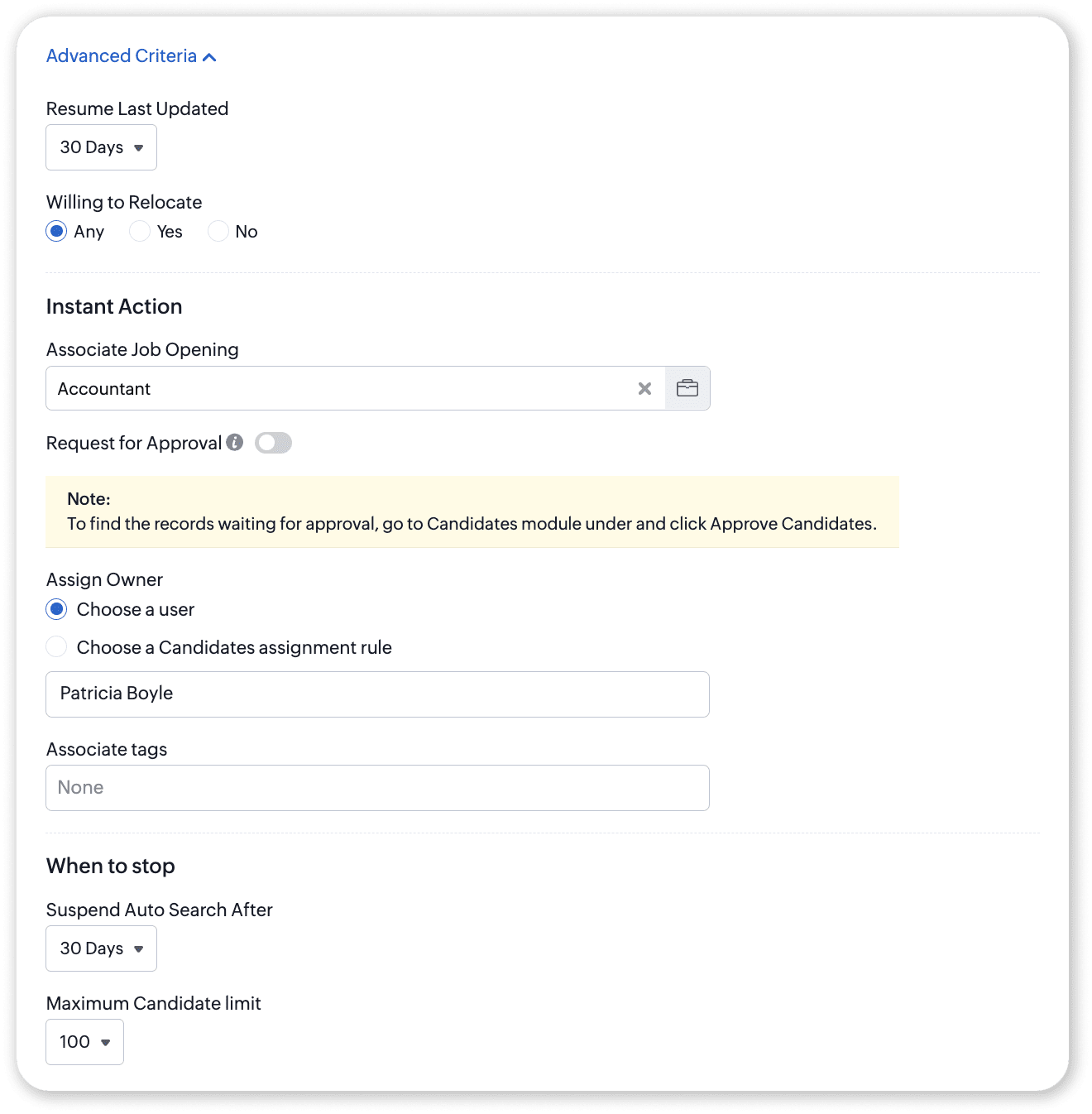Collapse the Advanced Criteria chevron

(x=210, y=57)
